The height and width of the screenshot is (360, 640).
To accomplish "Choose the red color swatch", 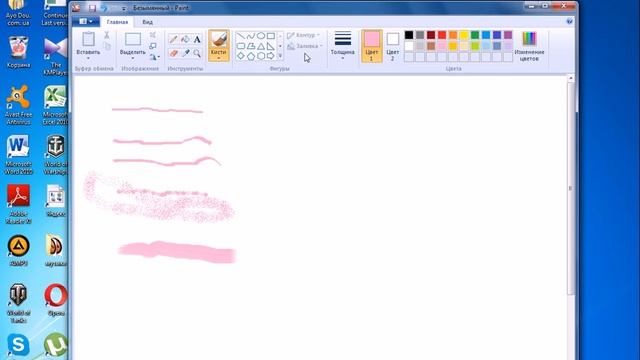I will click(442, 35).
